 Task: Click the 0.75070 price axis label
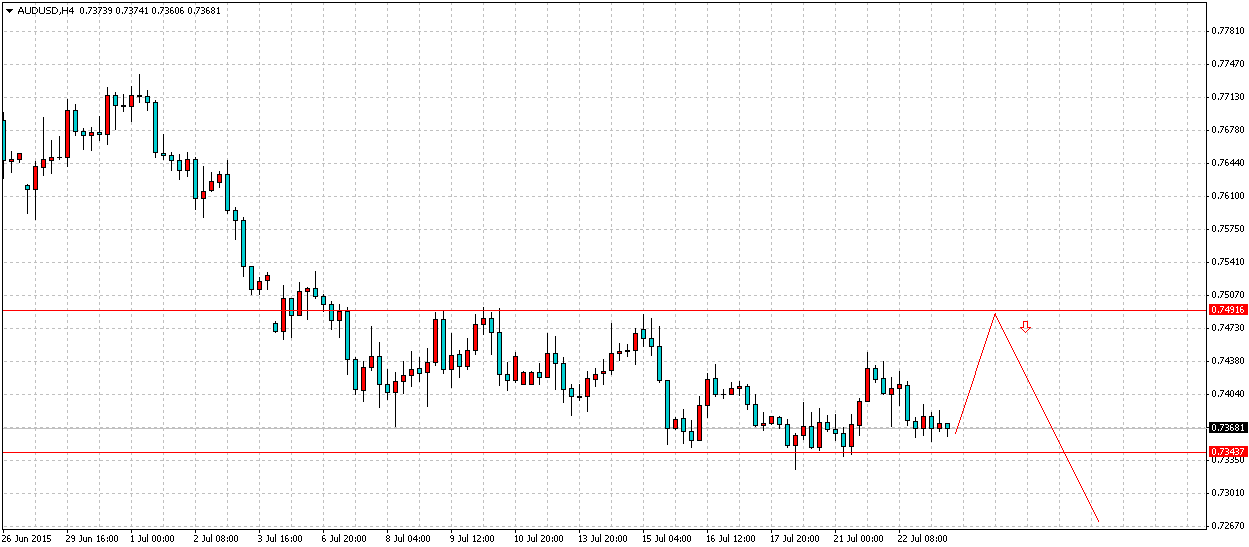1226,295
